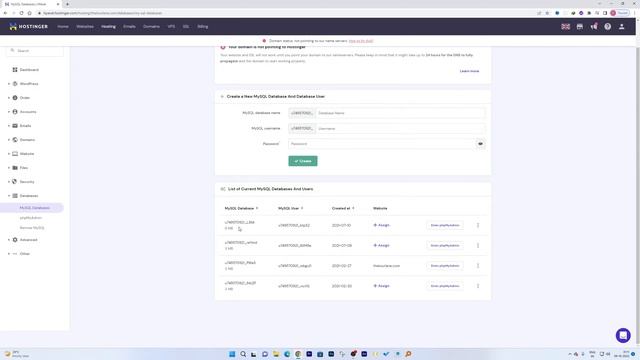This screenshot has height=360, width=640.
Task: Open kebab menu for topmost database row
Action: [x=478, y=225]
